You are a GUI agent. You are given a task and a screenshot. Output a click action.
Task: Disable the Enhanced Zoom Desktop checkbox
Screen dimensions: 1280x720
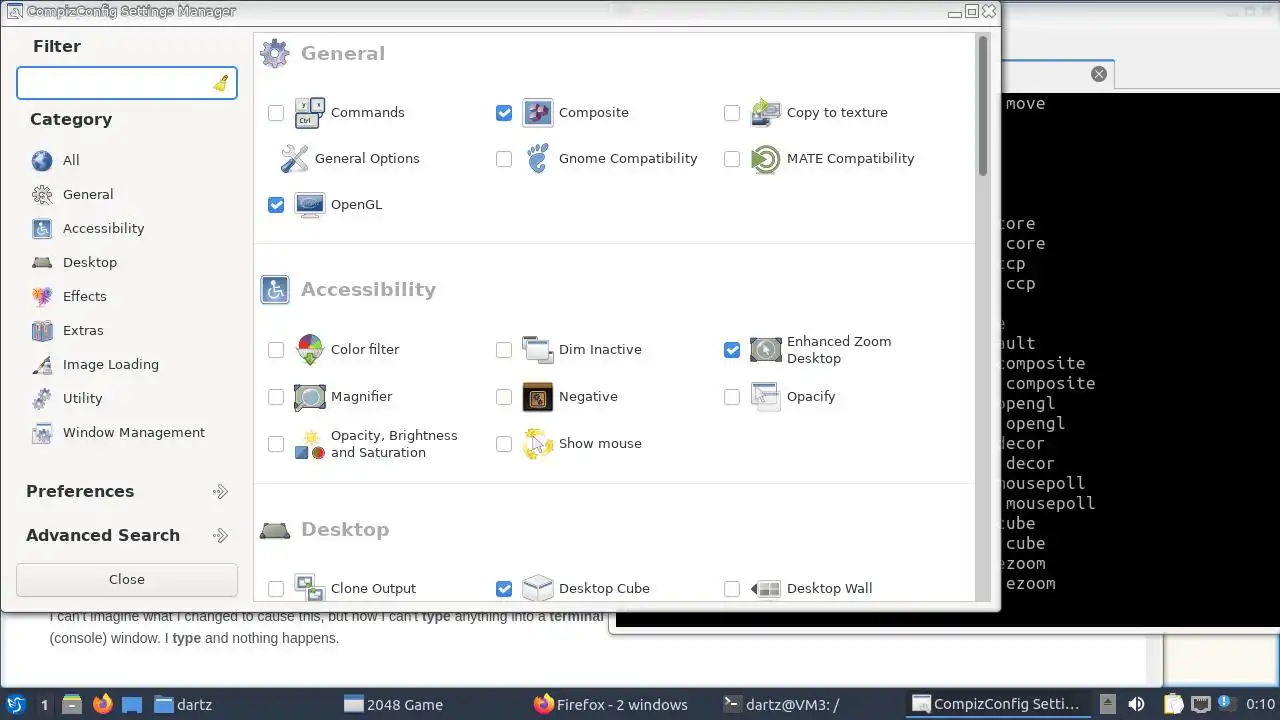[732, 350]
